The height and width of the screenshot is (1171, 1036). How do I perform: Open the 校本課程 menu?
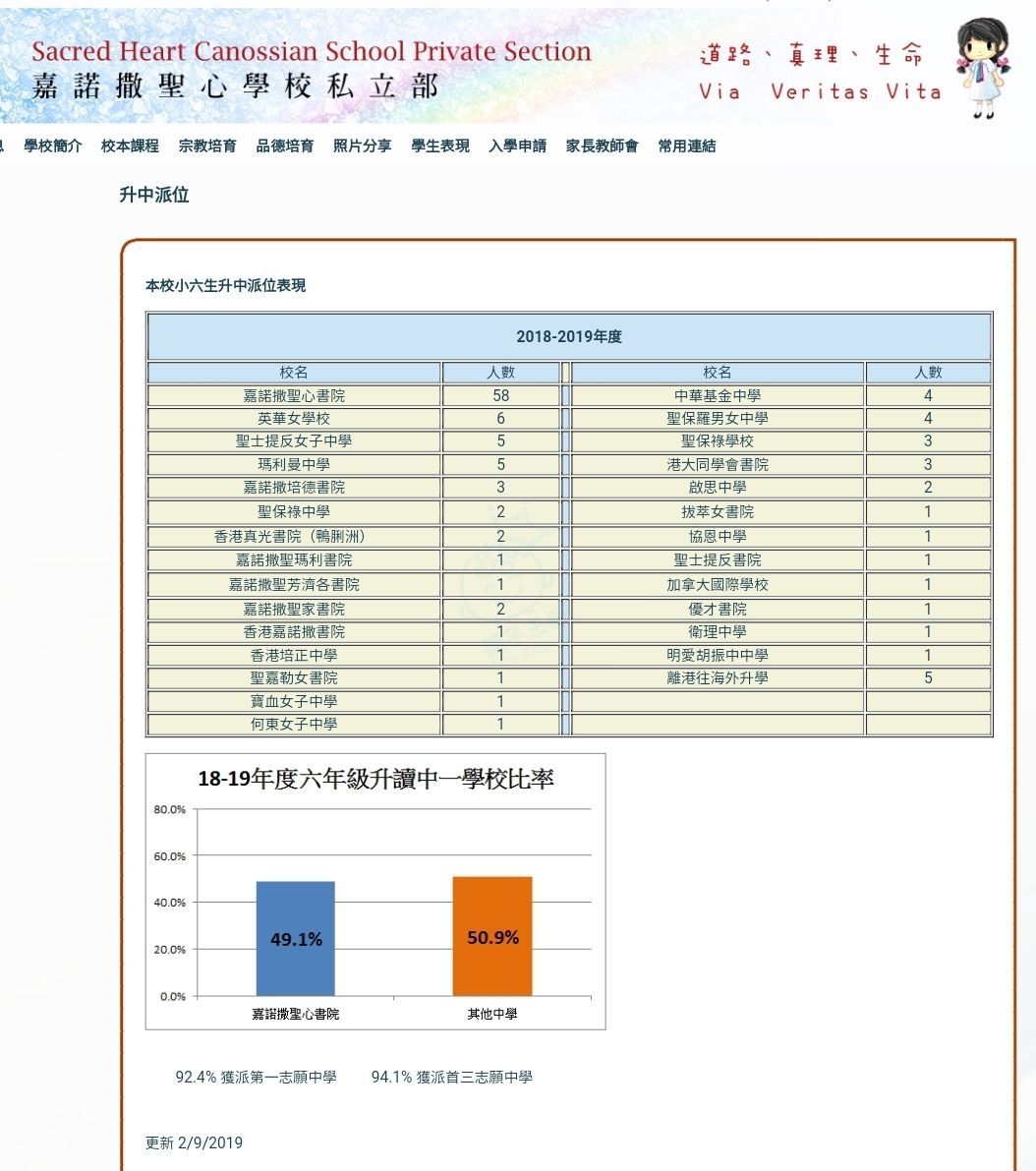pyautogui.click(x=130, y=146)
